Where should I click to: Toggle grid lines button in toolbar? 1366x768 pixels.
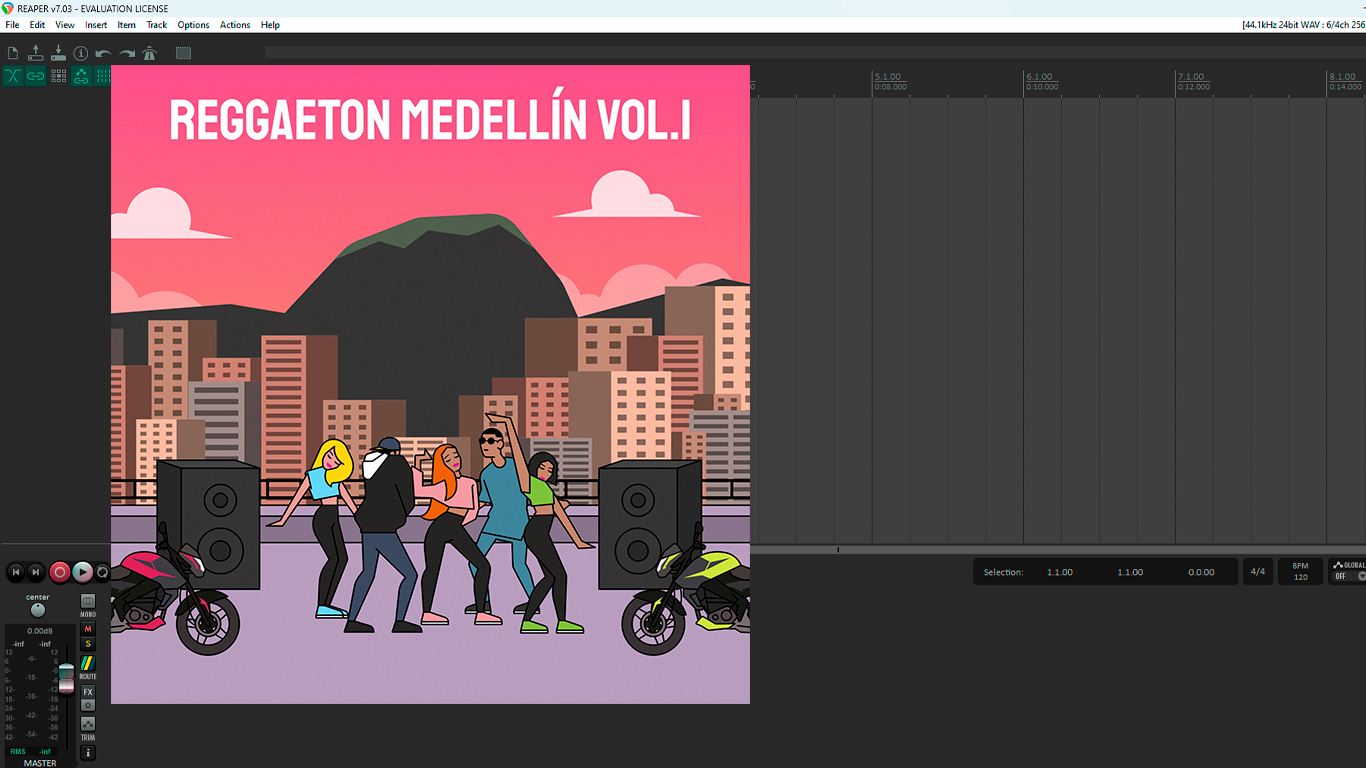tap(102, 76)
